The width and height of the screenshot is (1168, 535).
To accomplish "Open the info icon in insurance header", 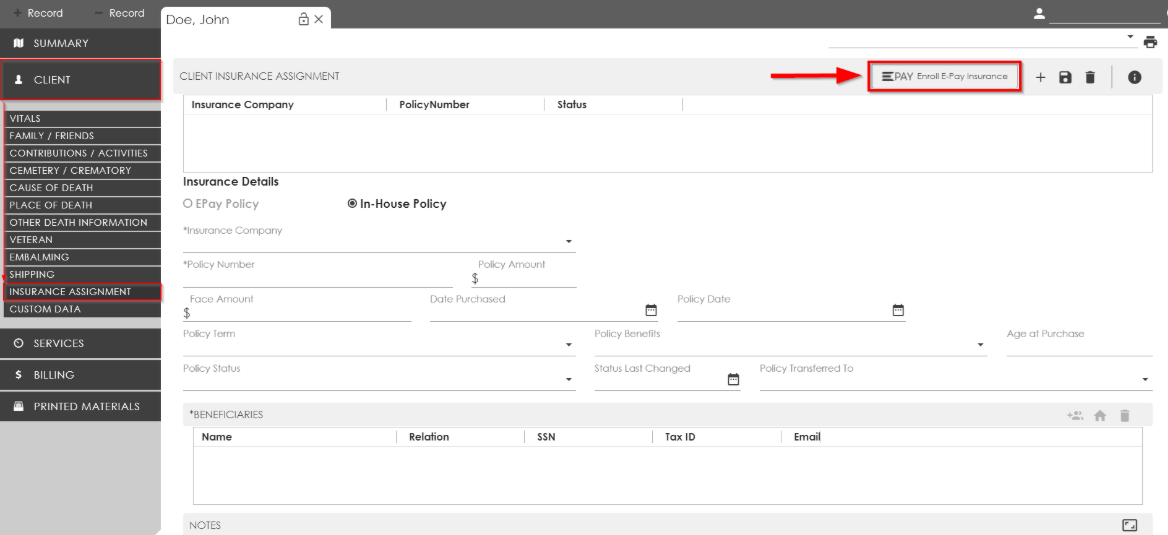I will 1134,78.
